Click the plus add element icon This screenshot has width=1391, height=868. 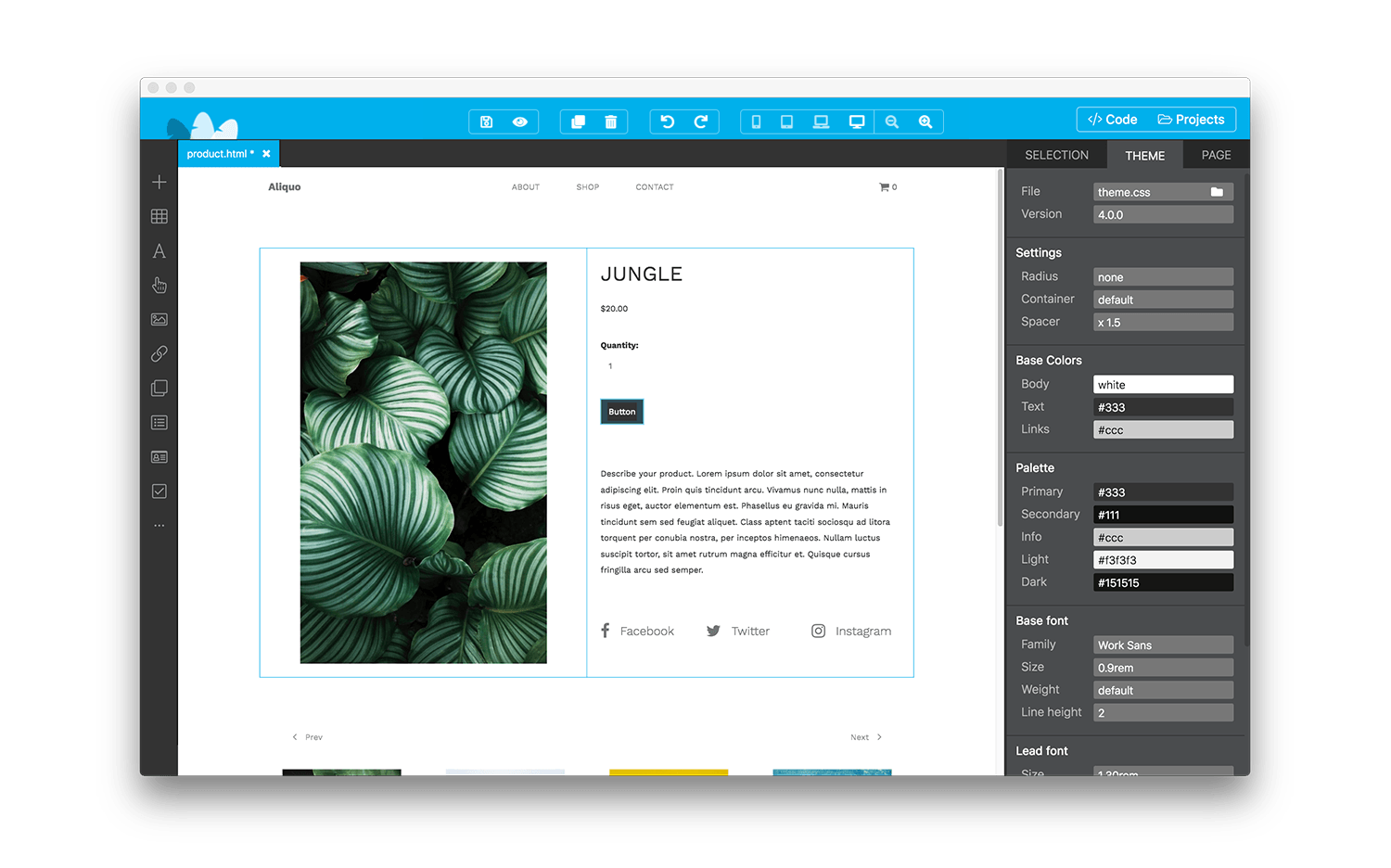click(x=160, y=182)
